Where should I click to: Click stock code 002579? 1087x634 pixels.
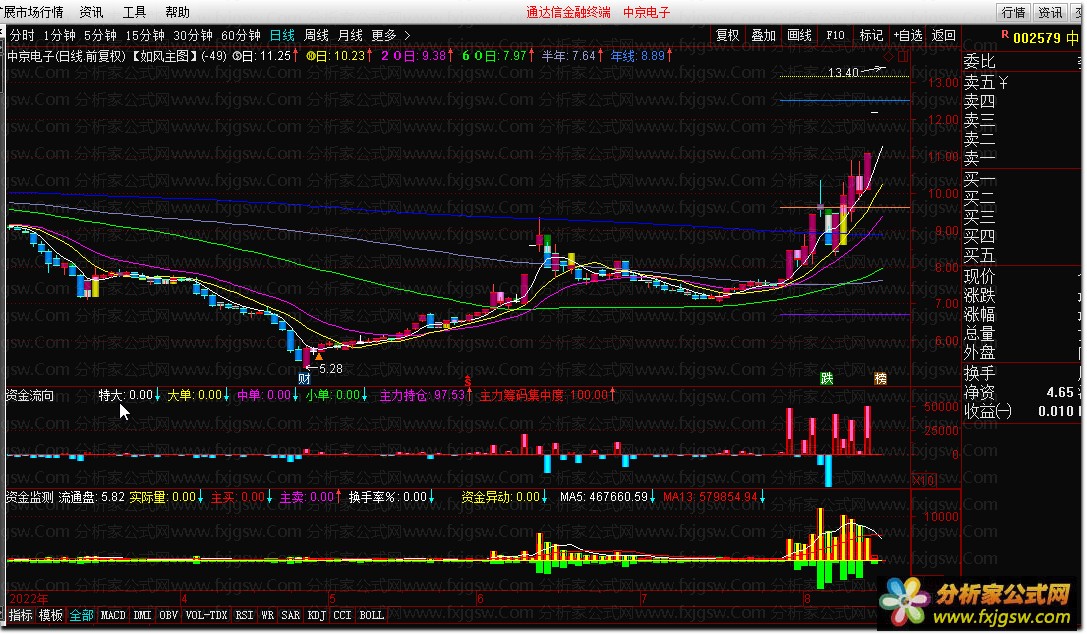pos(1036,38)
